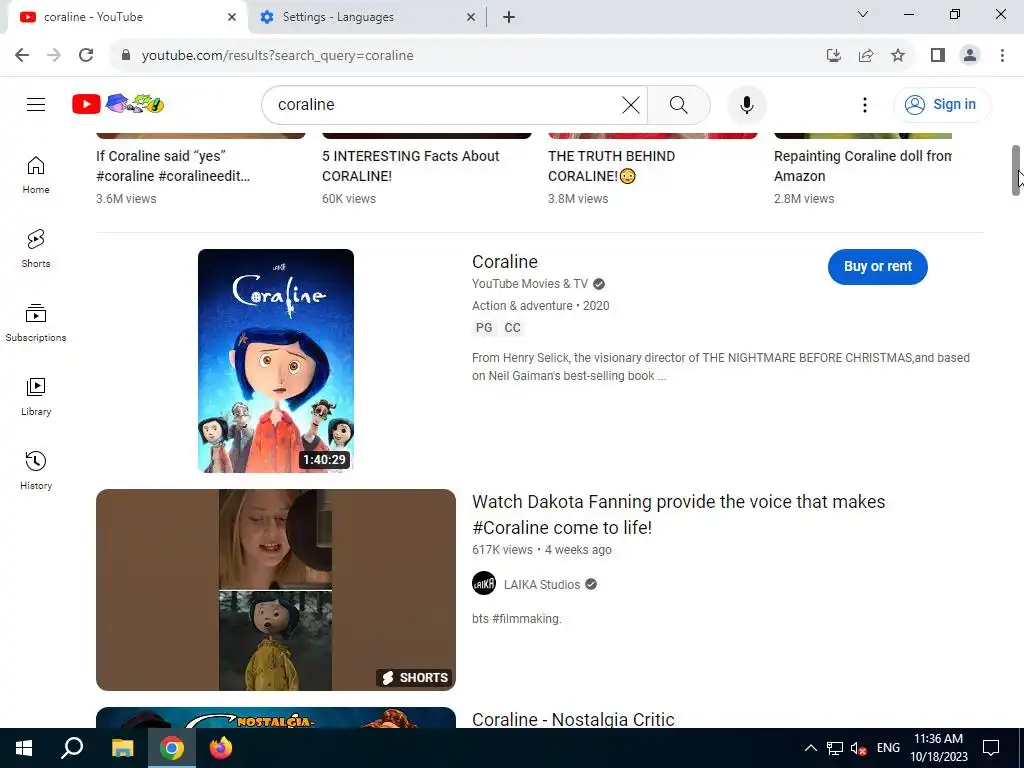Open History in sidebar
1024x768 pixels.
(36, 470)
